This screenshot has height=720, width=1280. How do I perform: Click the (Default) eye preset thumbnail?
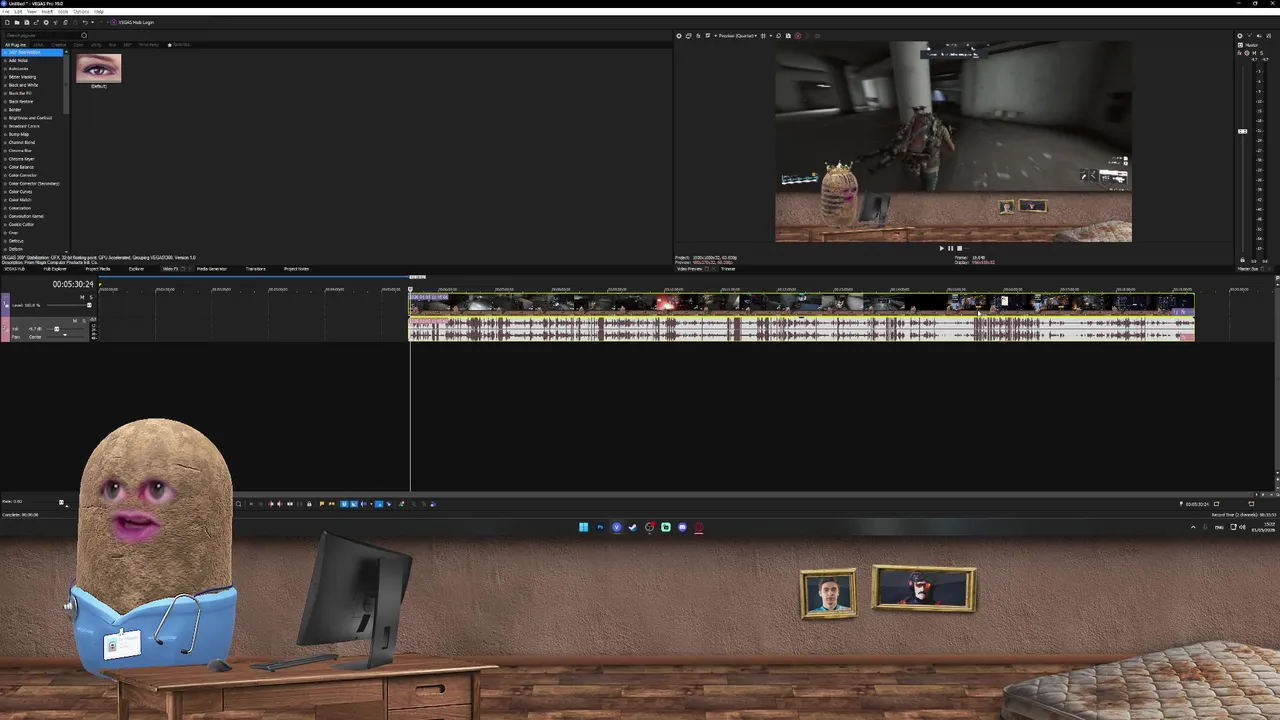[x=98, y=69]
